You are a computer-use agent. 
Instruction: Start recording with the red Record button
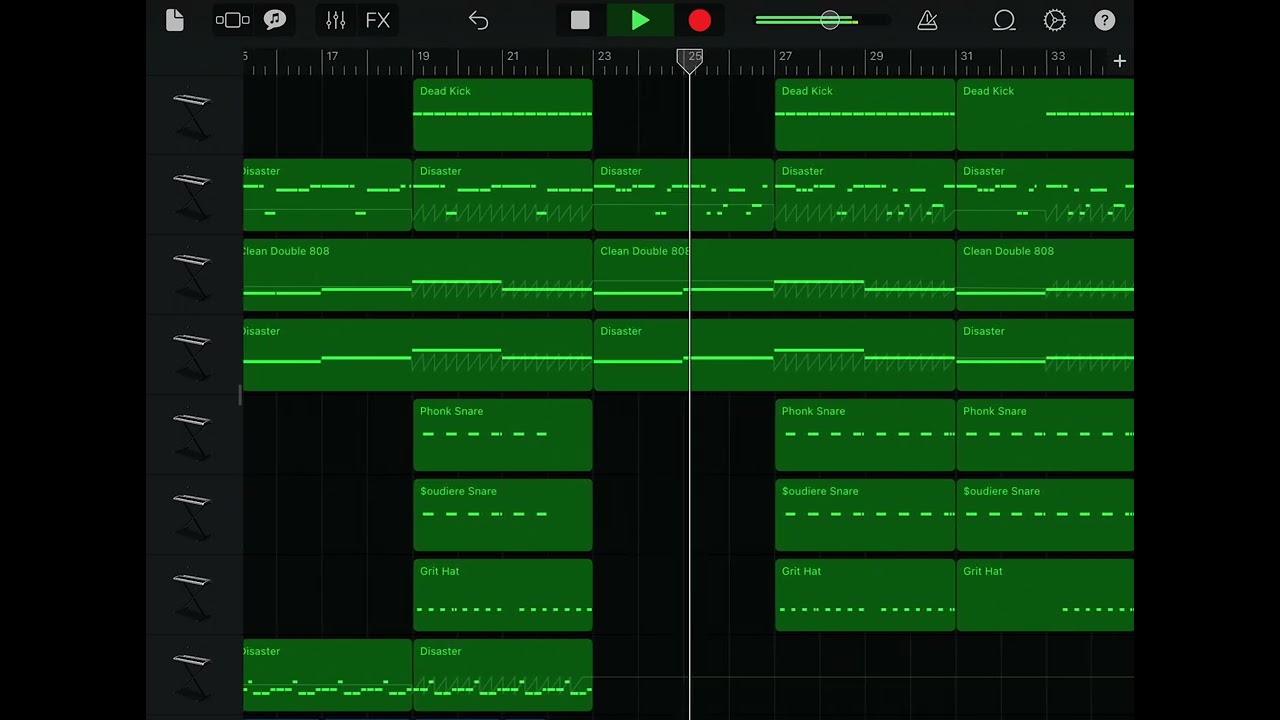[x=700, y=20]
